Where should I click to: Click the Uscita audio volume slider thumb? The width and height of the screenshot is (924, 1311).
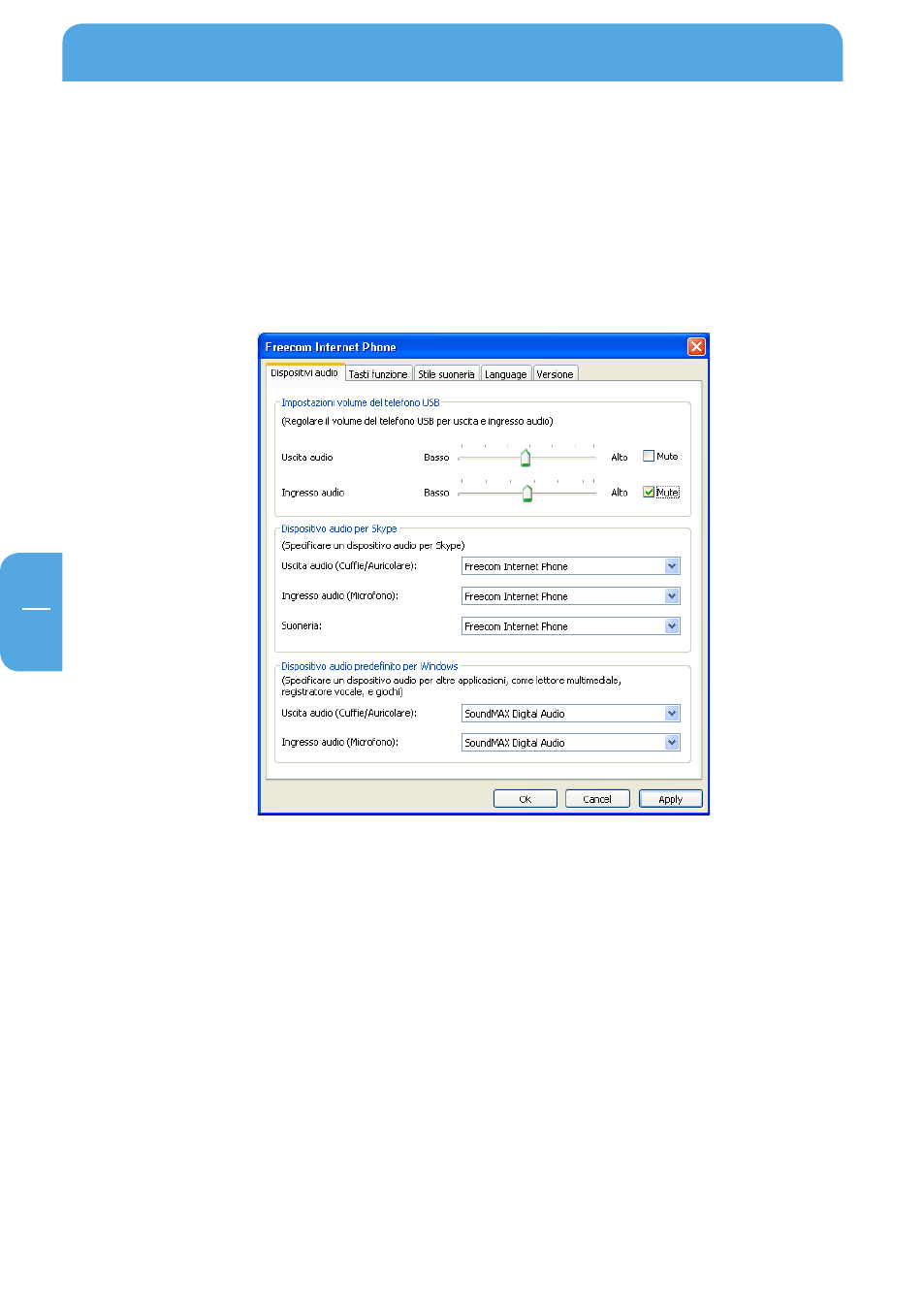pos(526,458)
